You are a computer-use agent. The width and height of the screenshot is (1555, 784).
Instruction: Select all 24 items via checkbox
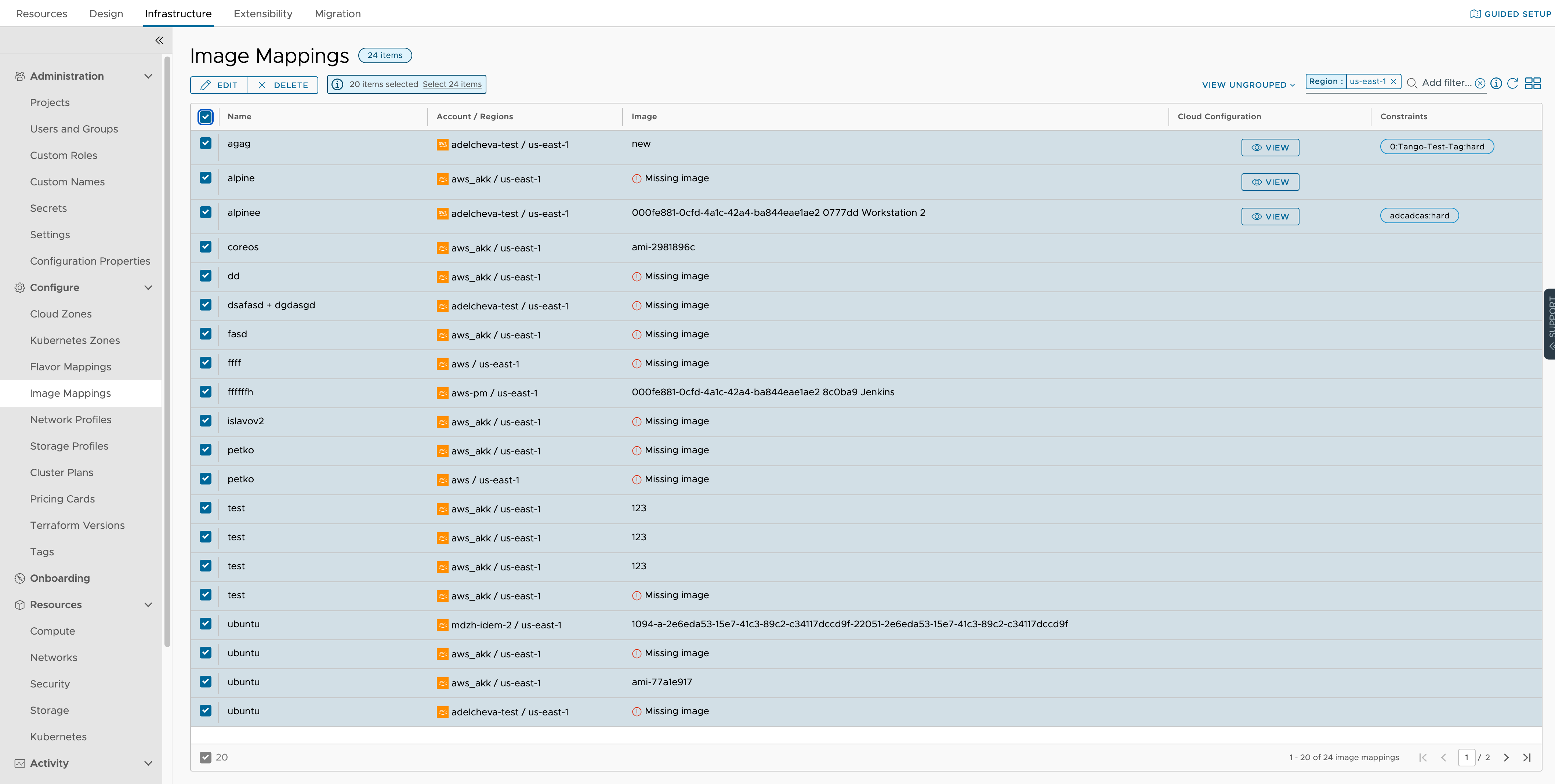[452, 84]
